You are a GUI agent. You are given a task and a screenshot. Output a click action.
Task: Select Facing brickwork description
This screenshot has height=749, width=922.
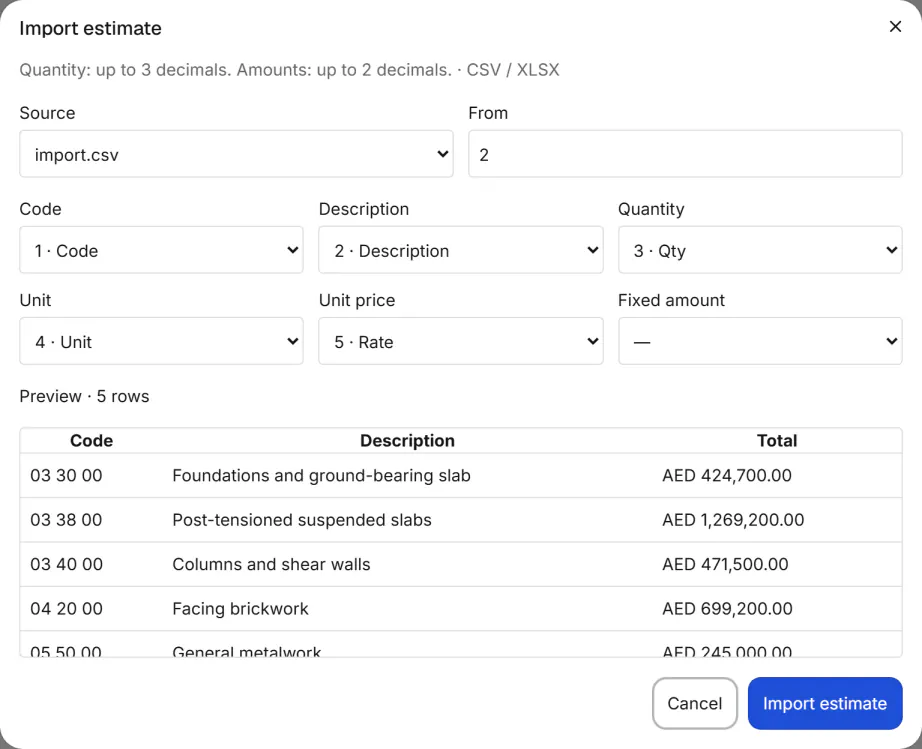[x=240, y=608]
